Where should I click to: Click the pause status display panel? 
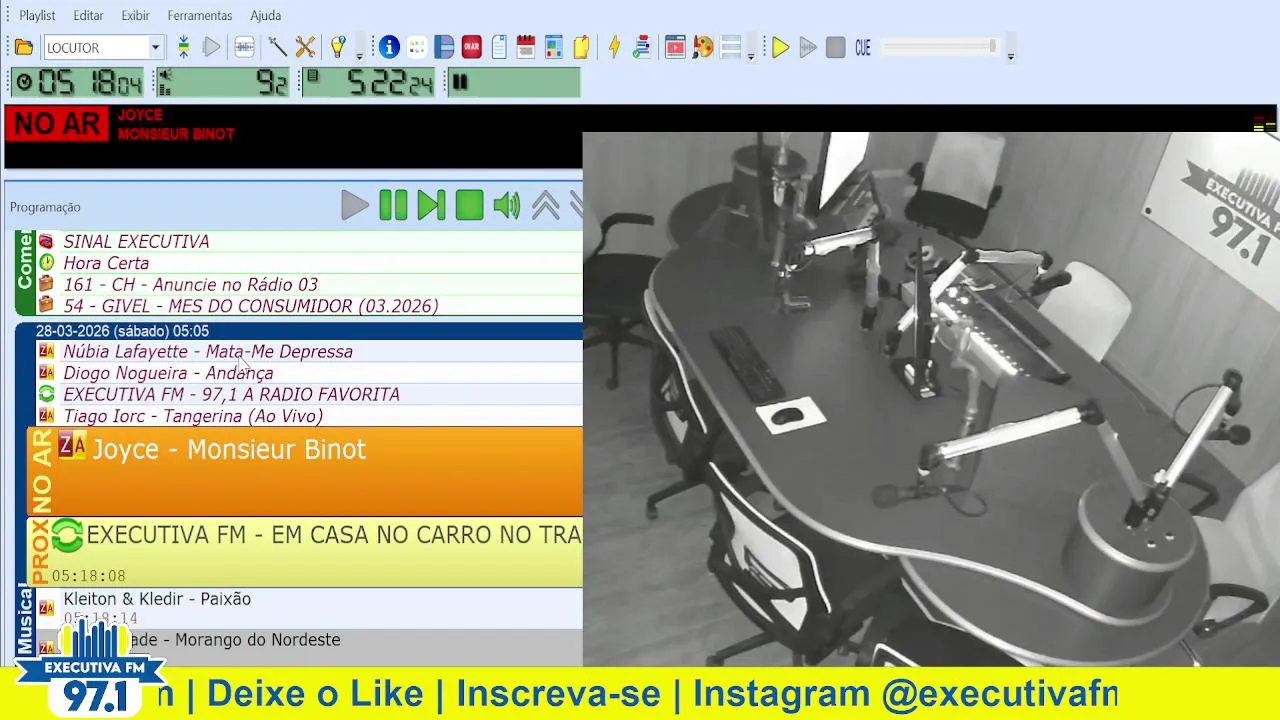512,82
